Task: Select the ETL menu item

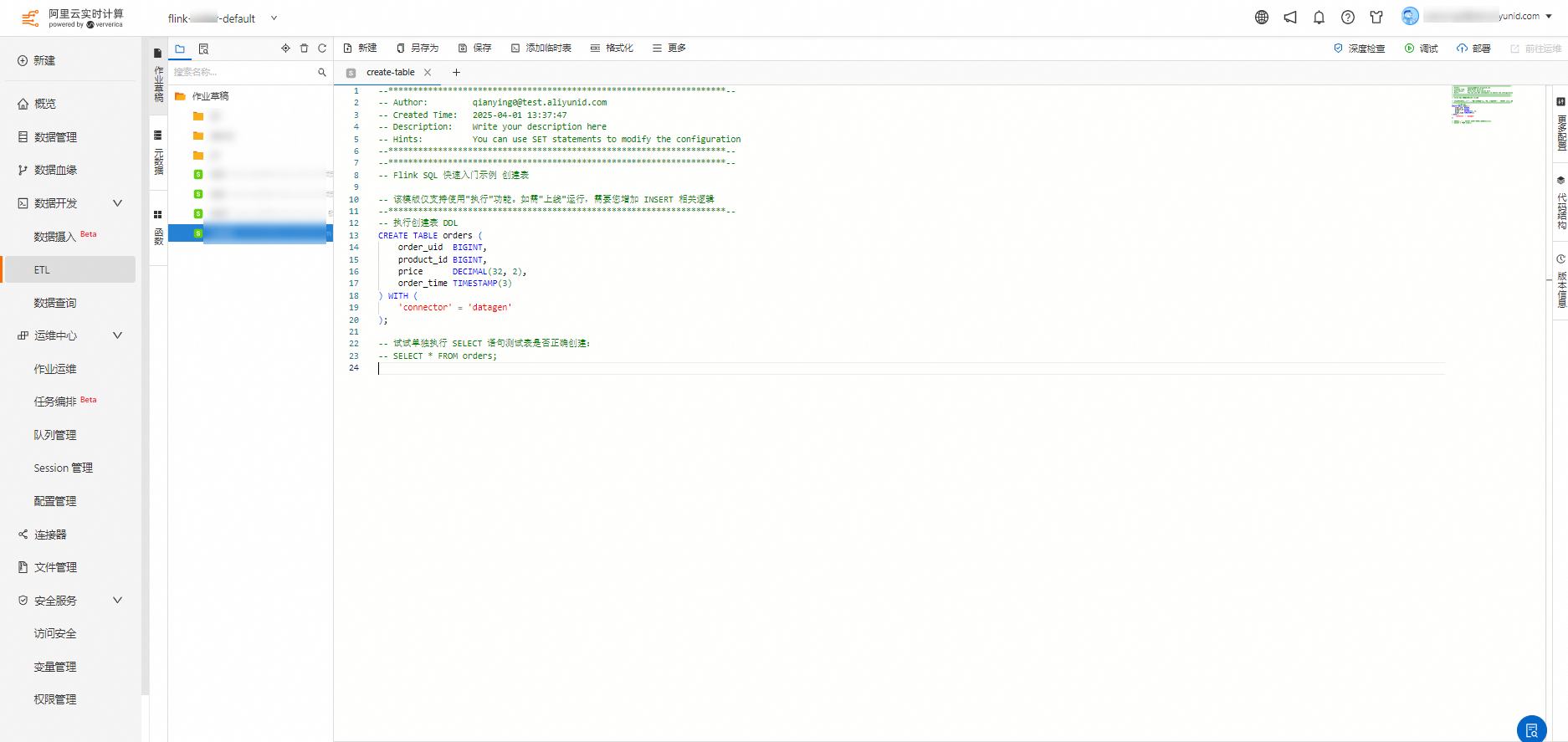Action: pos(69,269)
